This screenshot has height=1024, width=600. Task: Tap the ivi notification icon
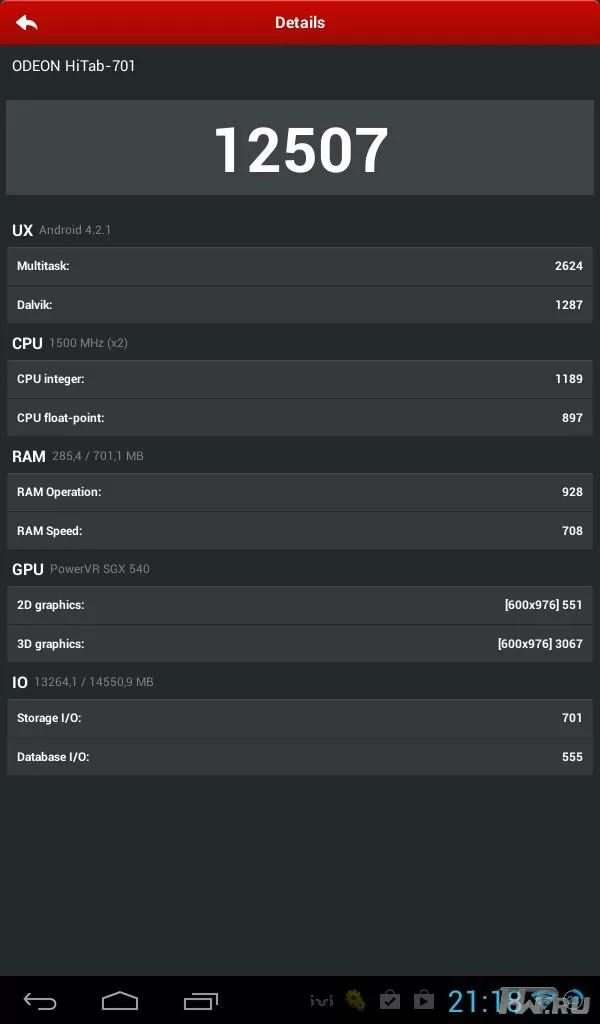(x=321, y=1000)
